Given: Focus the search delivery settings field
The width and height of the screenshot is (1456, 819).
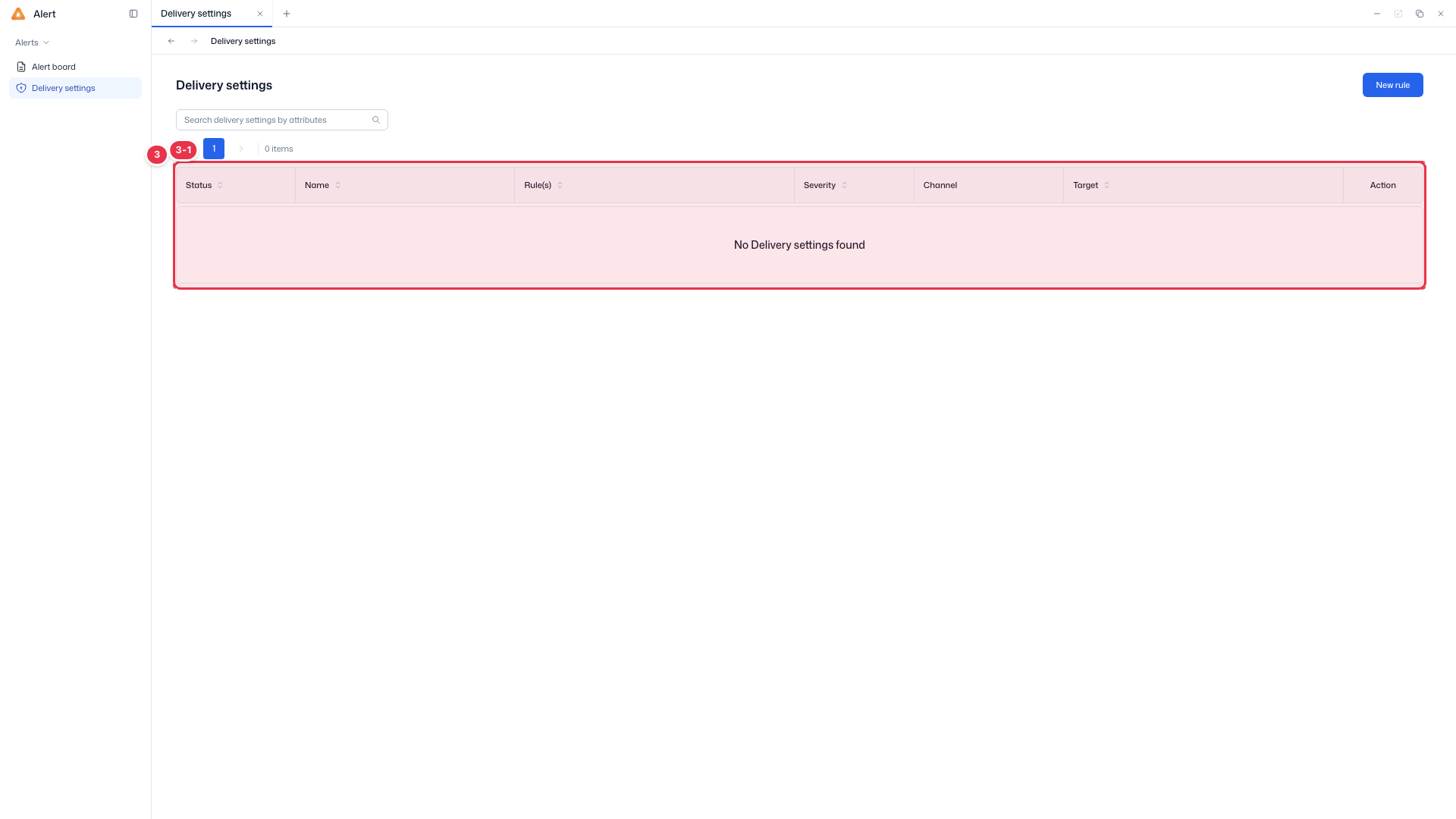Looking at the screenshot, I should [x=282, y=120].
